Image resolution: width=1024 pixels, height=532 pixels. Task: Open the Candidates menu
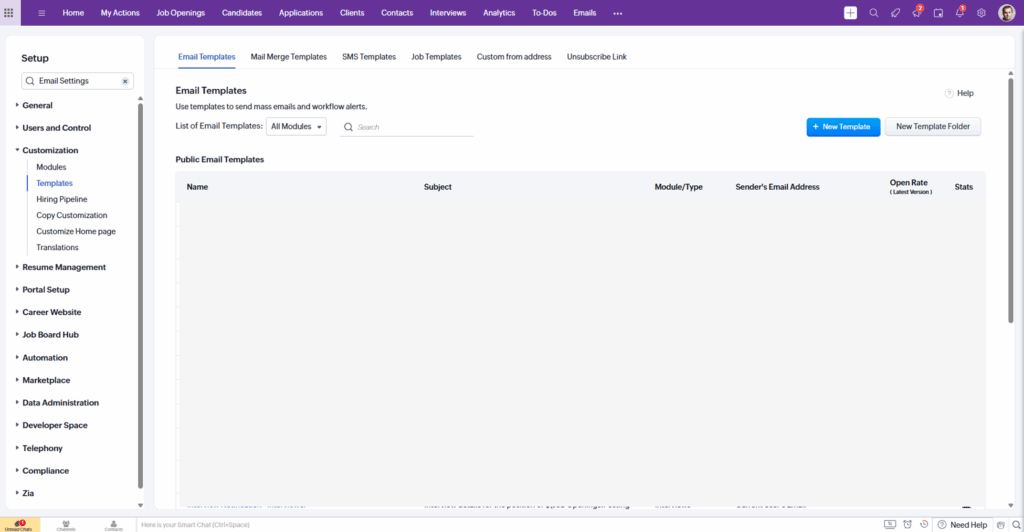[x=241, y=13]
